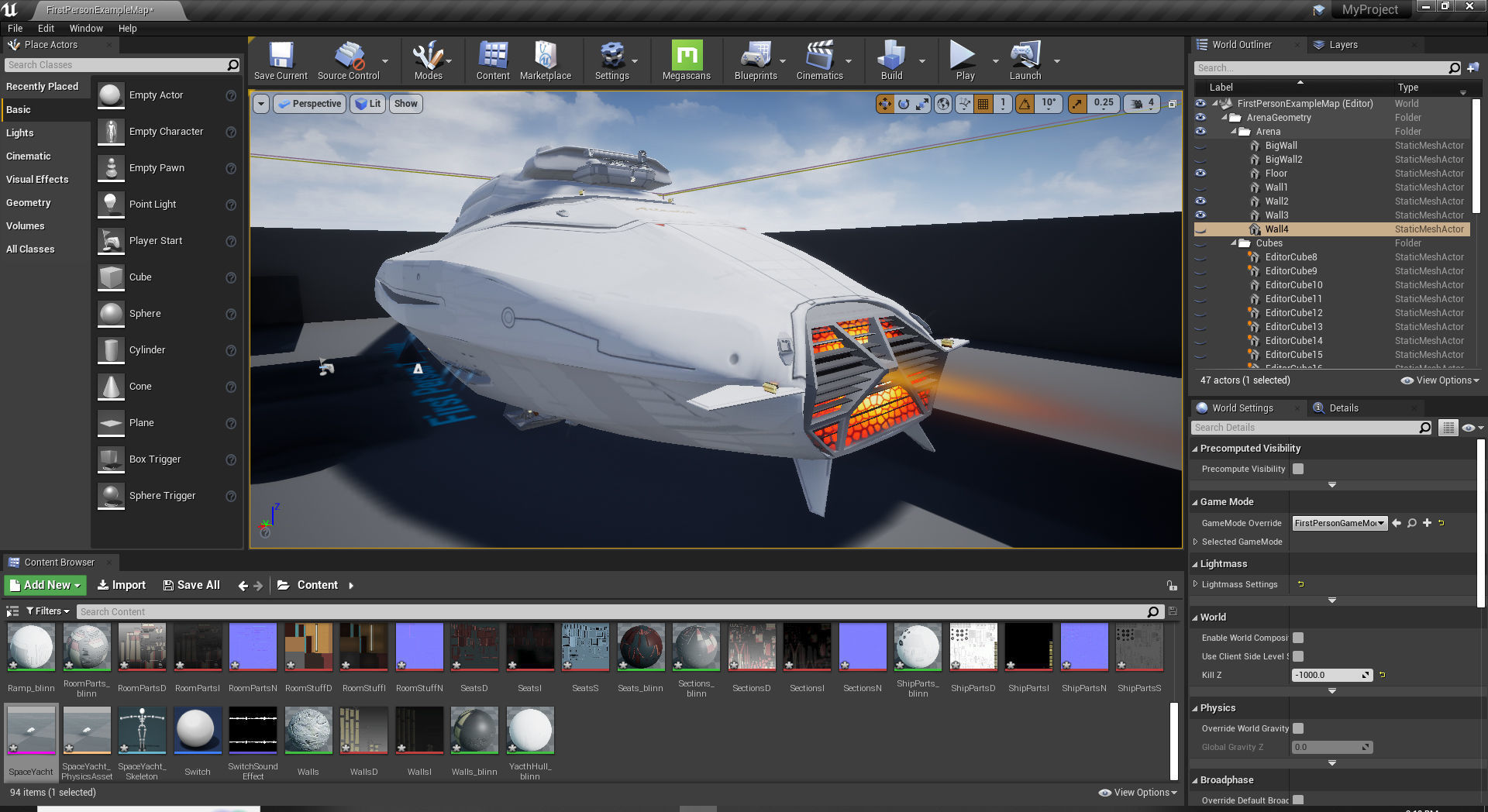Collapse the Game Mode section

pyautogui.click(x=1195, y=502)
